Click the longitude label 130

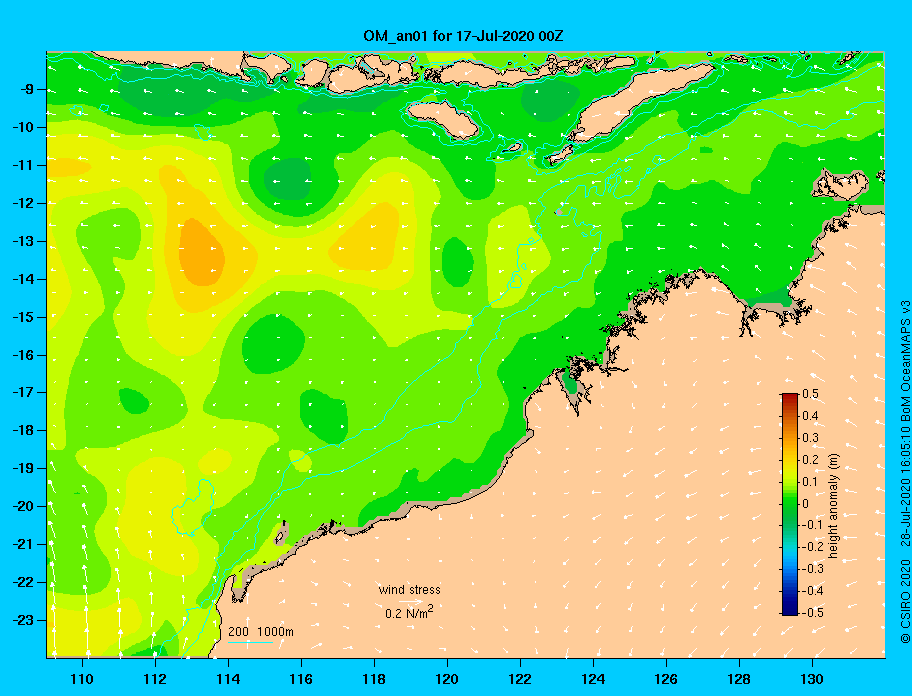[812, 679]
